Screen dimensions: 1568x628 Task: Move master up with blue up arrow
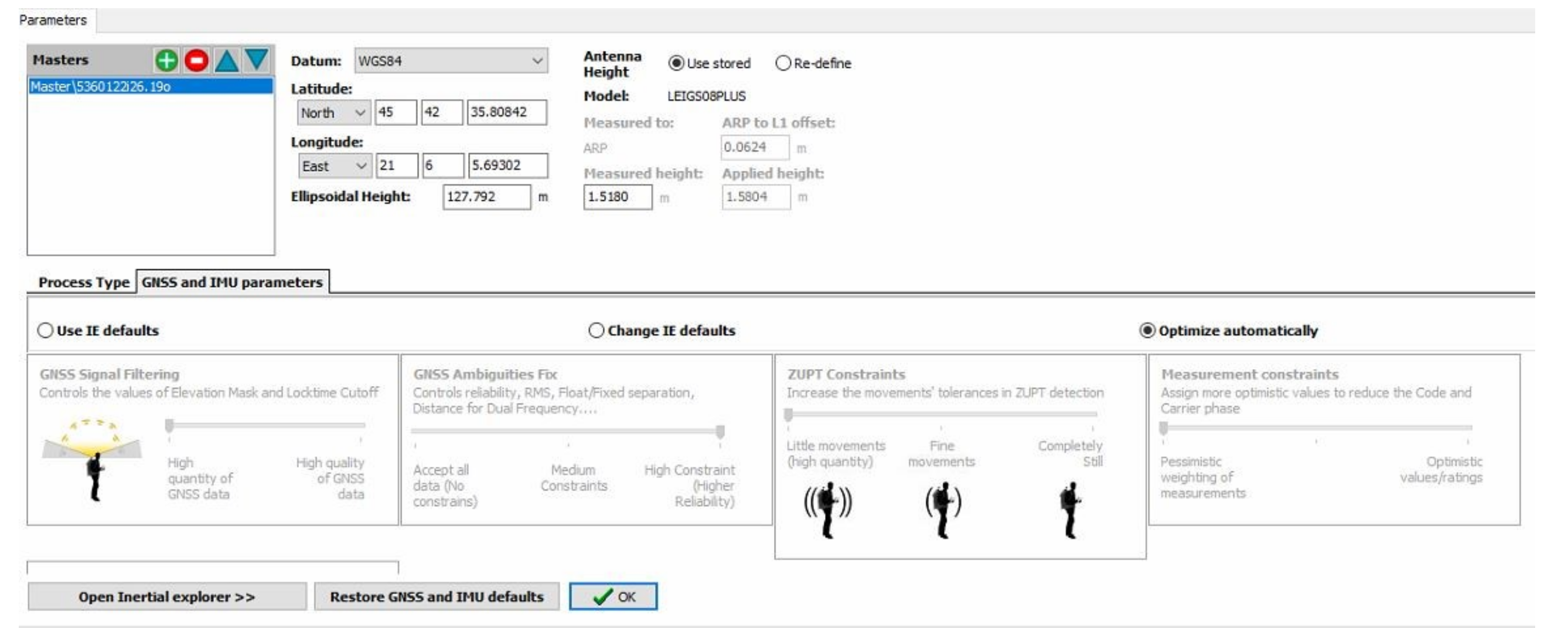click(226, 60)
